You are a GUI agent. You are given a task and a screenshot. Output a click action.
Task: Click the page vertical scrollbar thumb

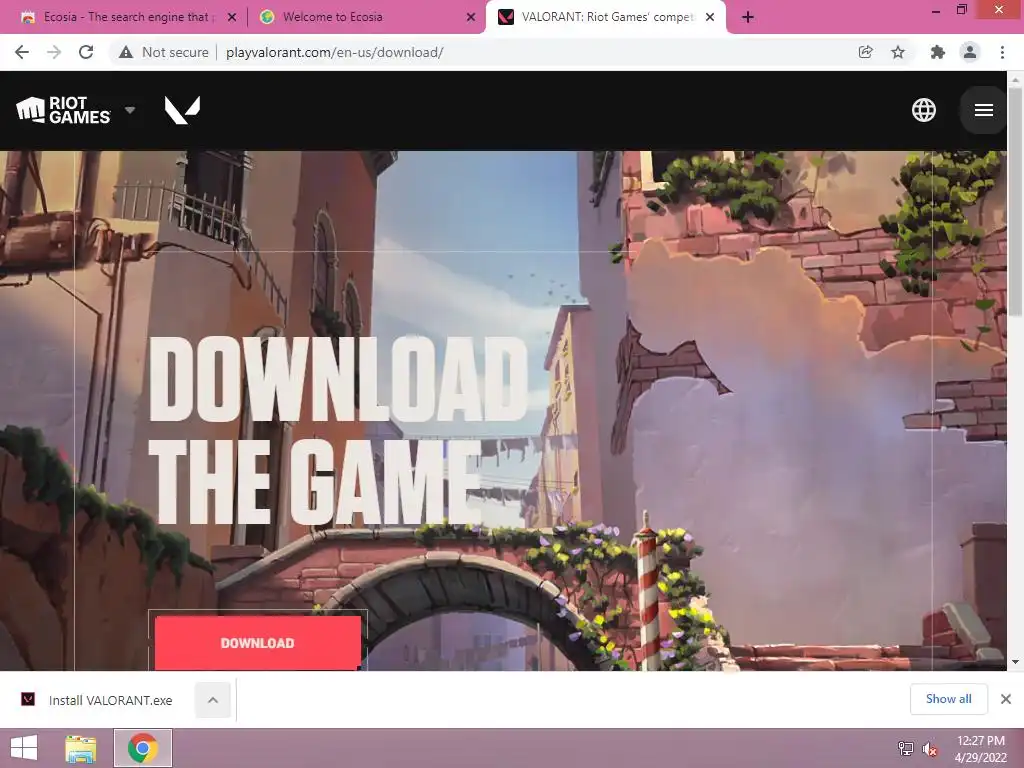point(1015,202)
